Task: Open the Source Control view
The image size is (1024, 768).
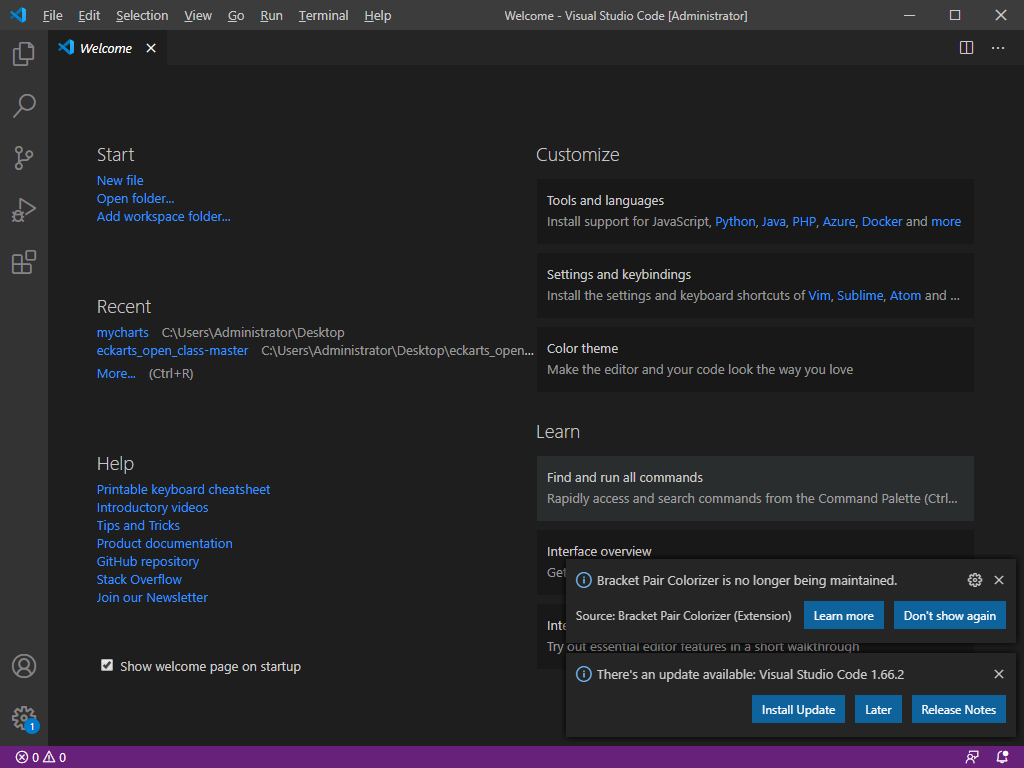Action: (x=24, y=158)
